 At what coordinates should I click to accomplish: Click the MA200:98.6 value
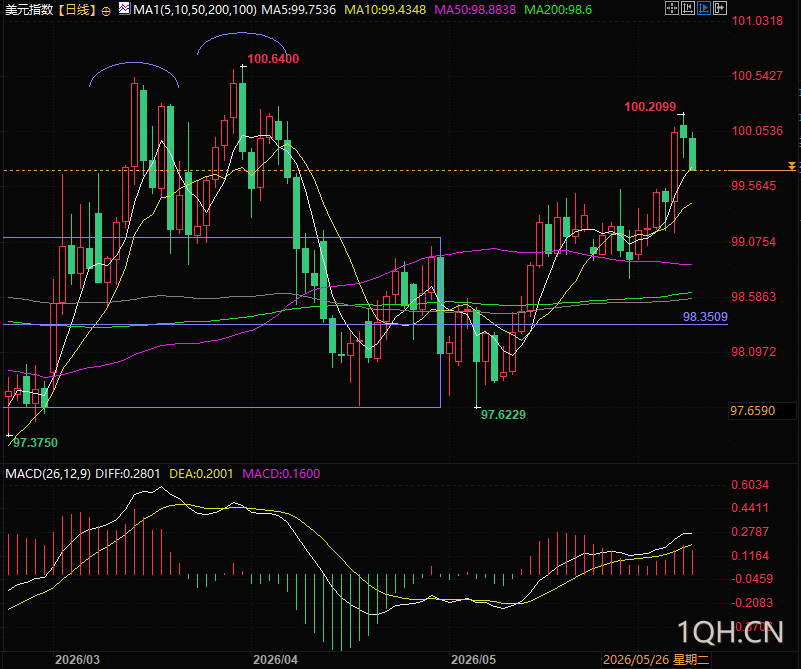coord(558,10)
